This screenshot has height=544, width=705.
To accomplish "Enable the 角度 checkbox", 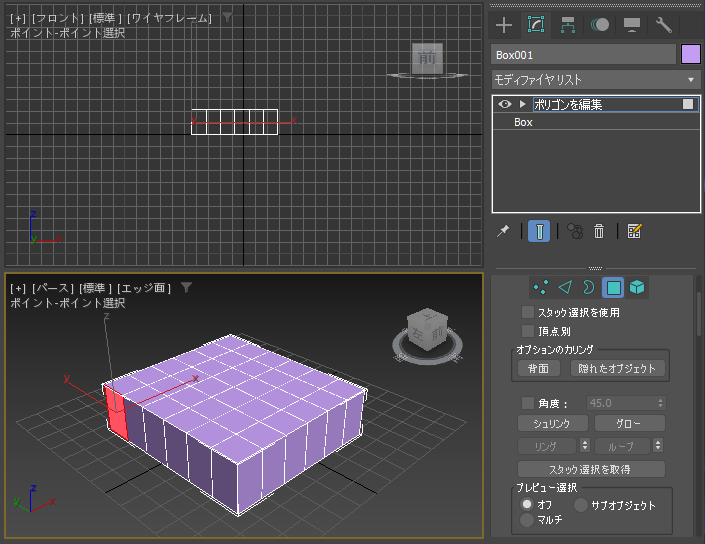I will (x=527, y=403).
